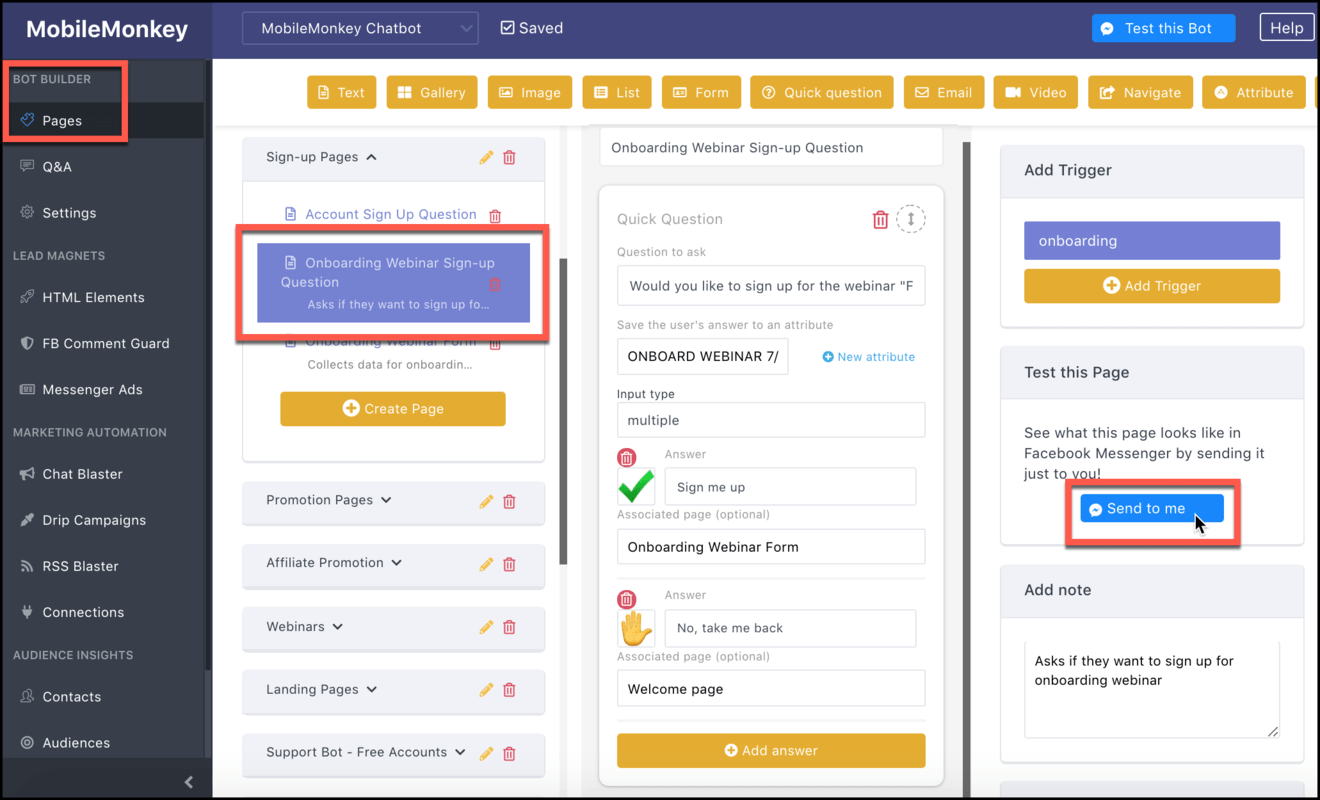Image resolution: width=1320 pixels, height=800 pixels.
Task: Add a Form widget
Action: click(x=701, y=92)
